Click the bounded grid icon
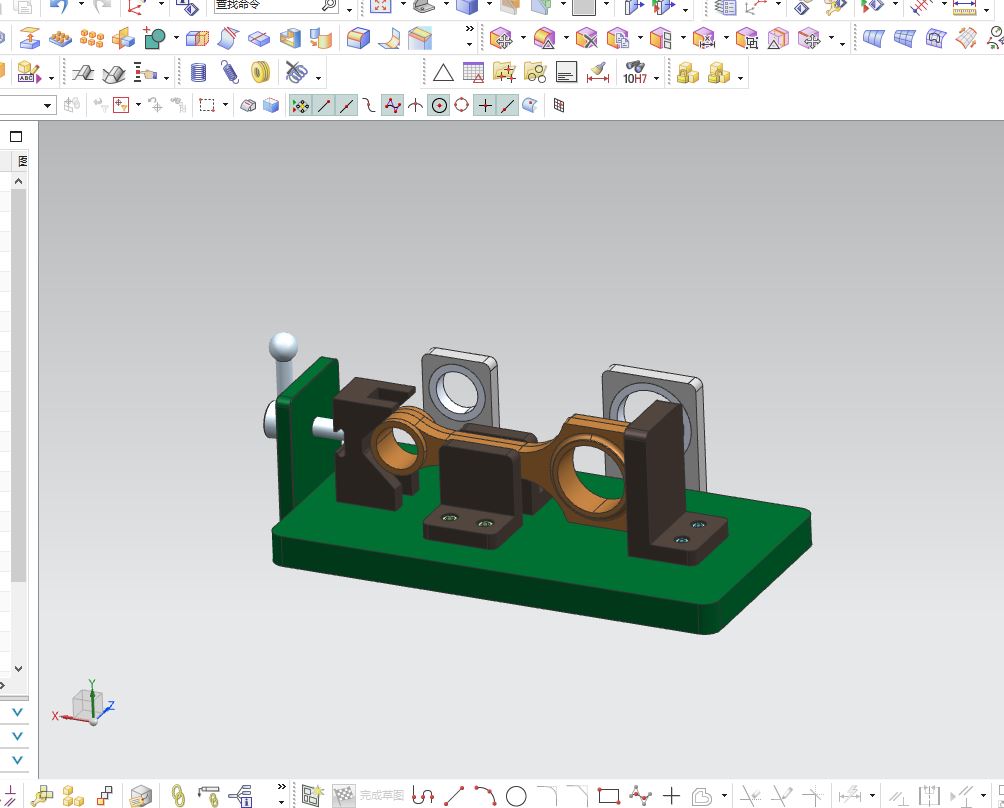Viewport: 1004px width, 808px height. [559, 106]
